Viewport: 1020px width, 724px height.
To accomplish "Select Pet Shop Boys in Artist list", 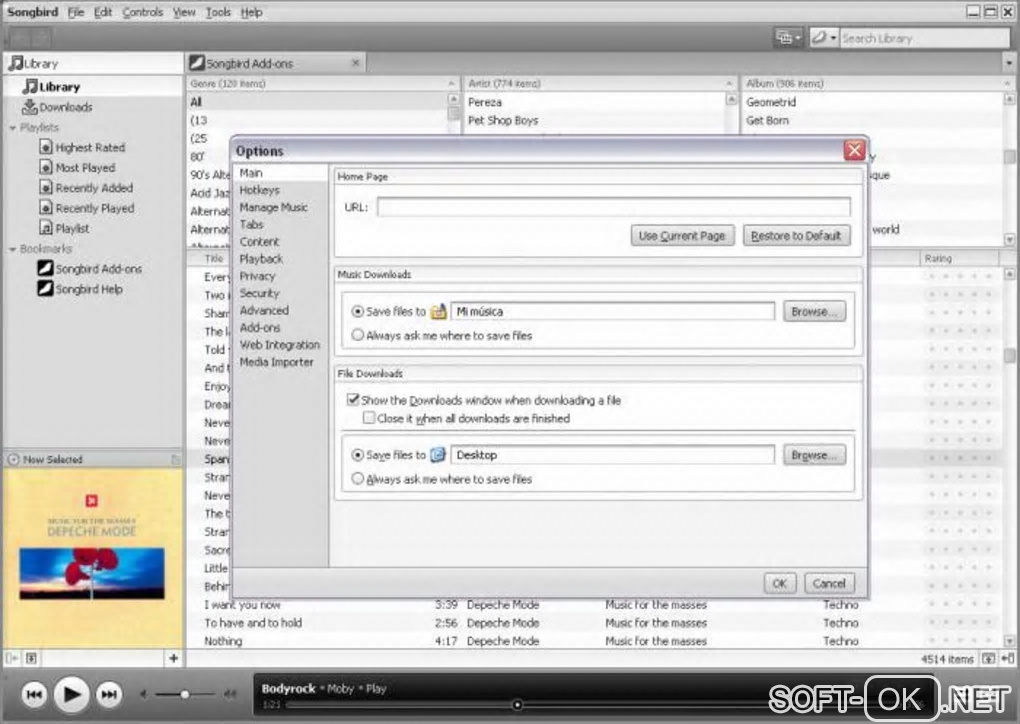I will click(503, 120).
